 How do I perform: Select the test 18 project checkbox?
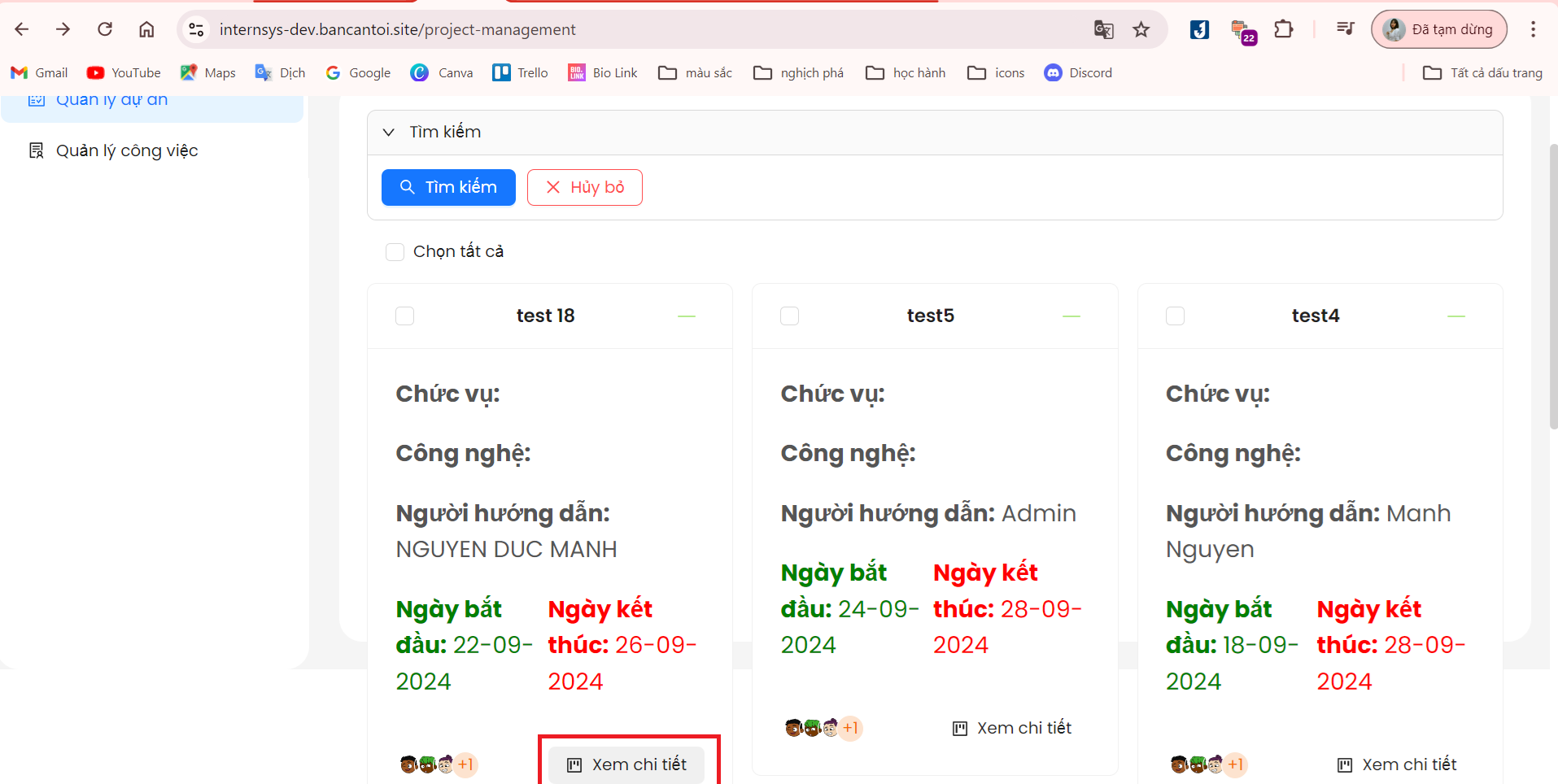404,316
